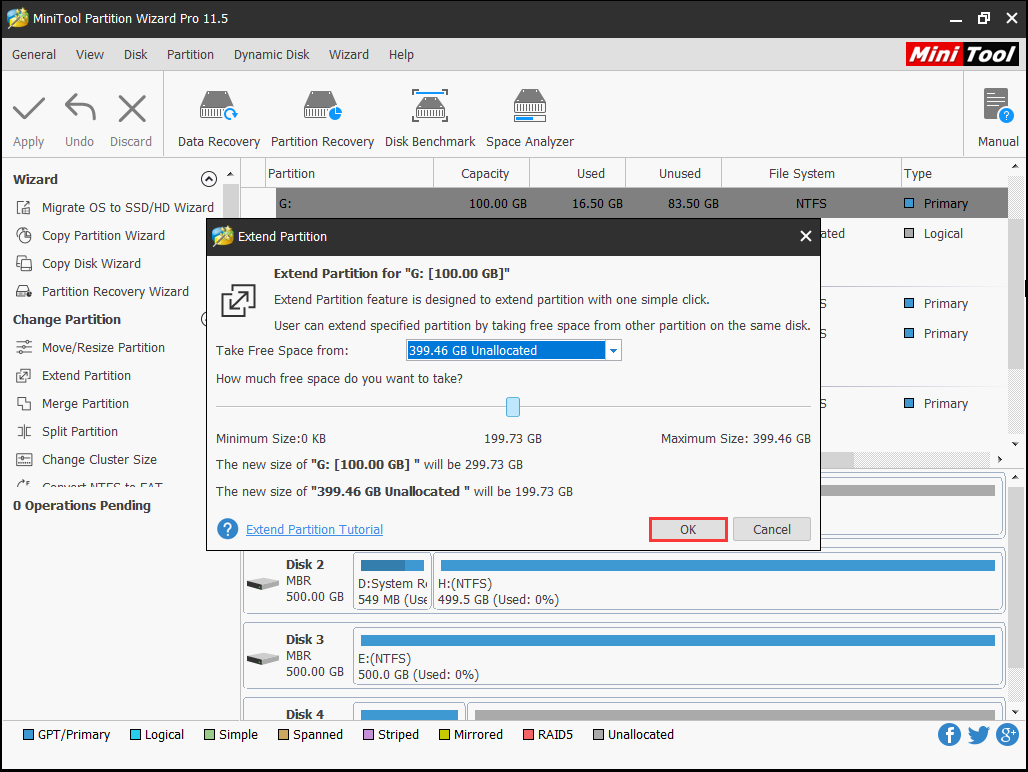Open the Partition menu

tap(190, 54)
